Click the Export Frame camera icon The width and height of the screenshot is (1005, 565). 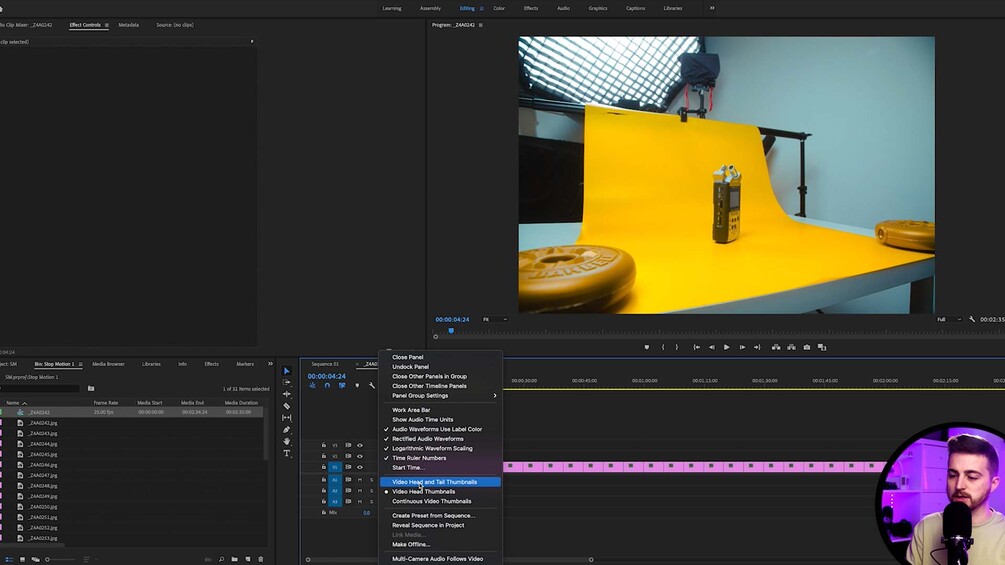(x=807, y=347)
